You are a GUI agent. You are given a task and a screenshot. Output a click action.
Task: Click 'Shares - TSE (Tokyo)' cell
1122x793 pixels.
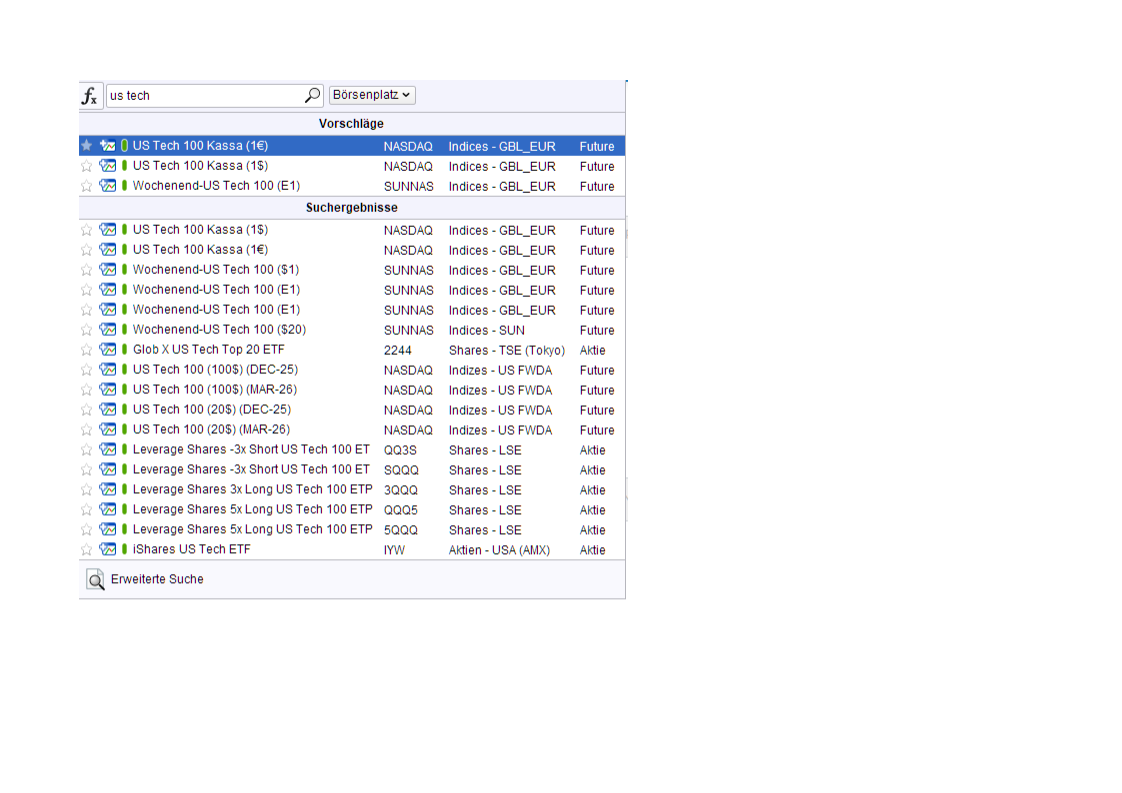point(507,351)
